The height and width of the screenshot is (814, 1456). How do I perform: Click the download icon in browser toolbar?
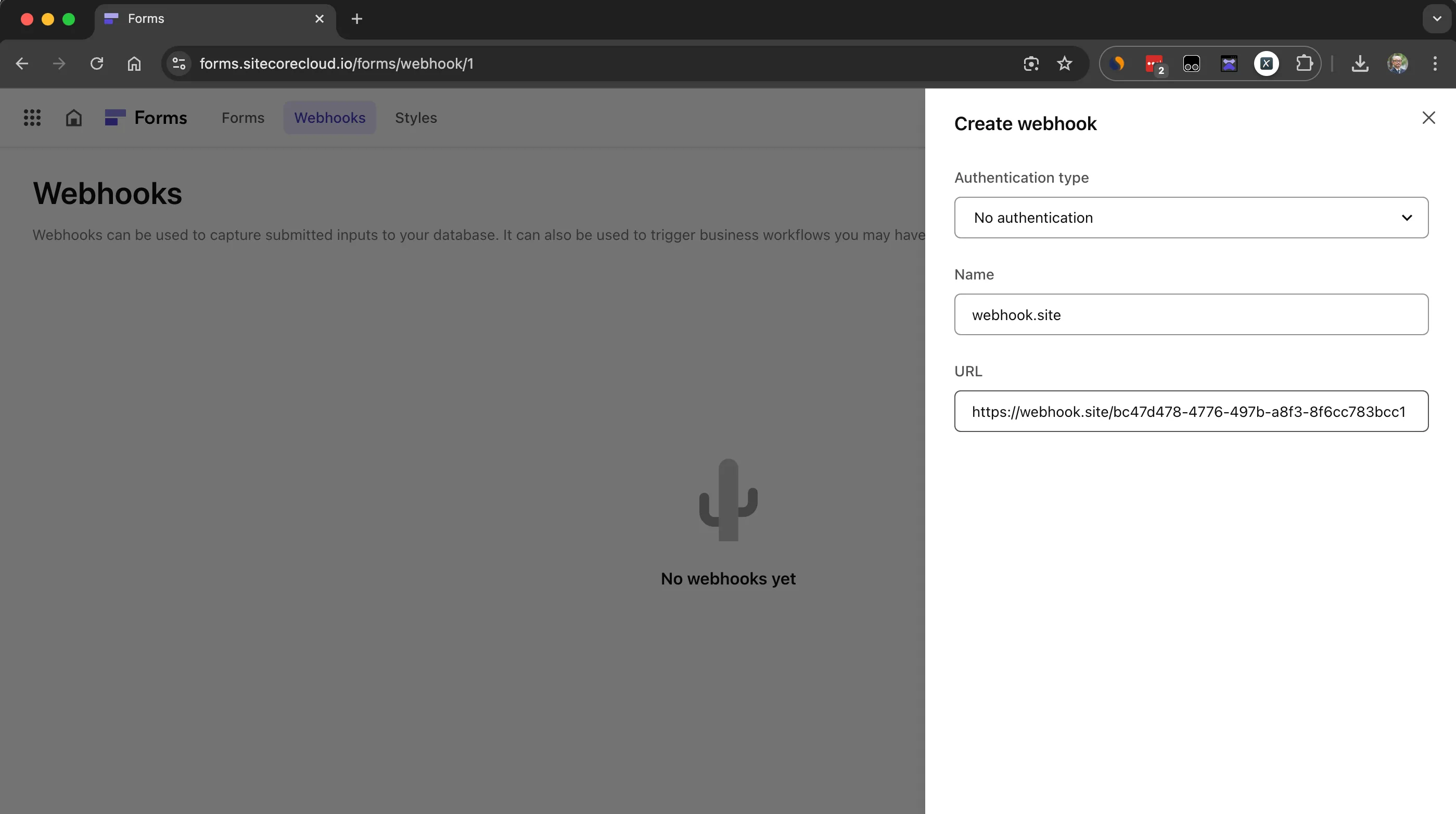(x=1362, y=63)
